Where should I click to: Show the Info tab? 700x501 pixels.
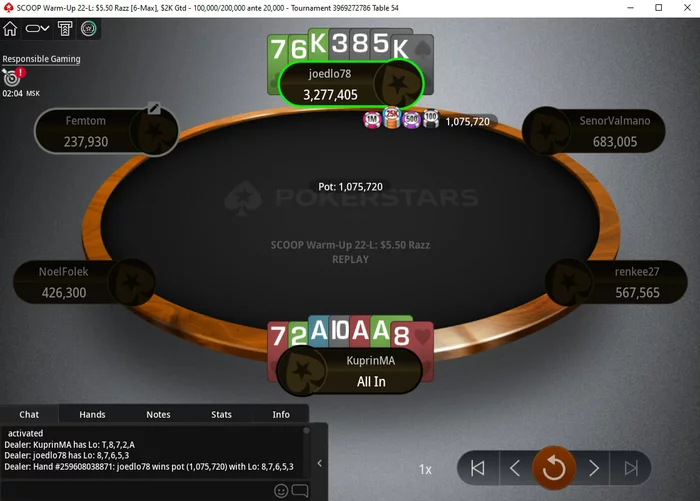coord(281,414)
